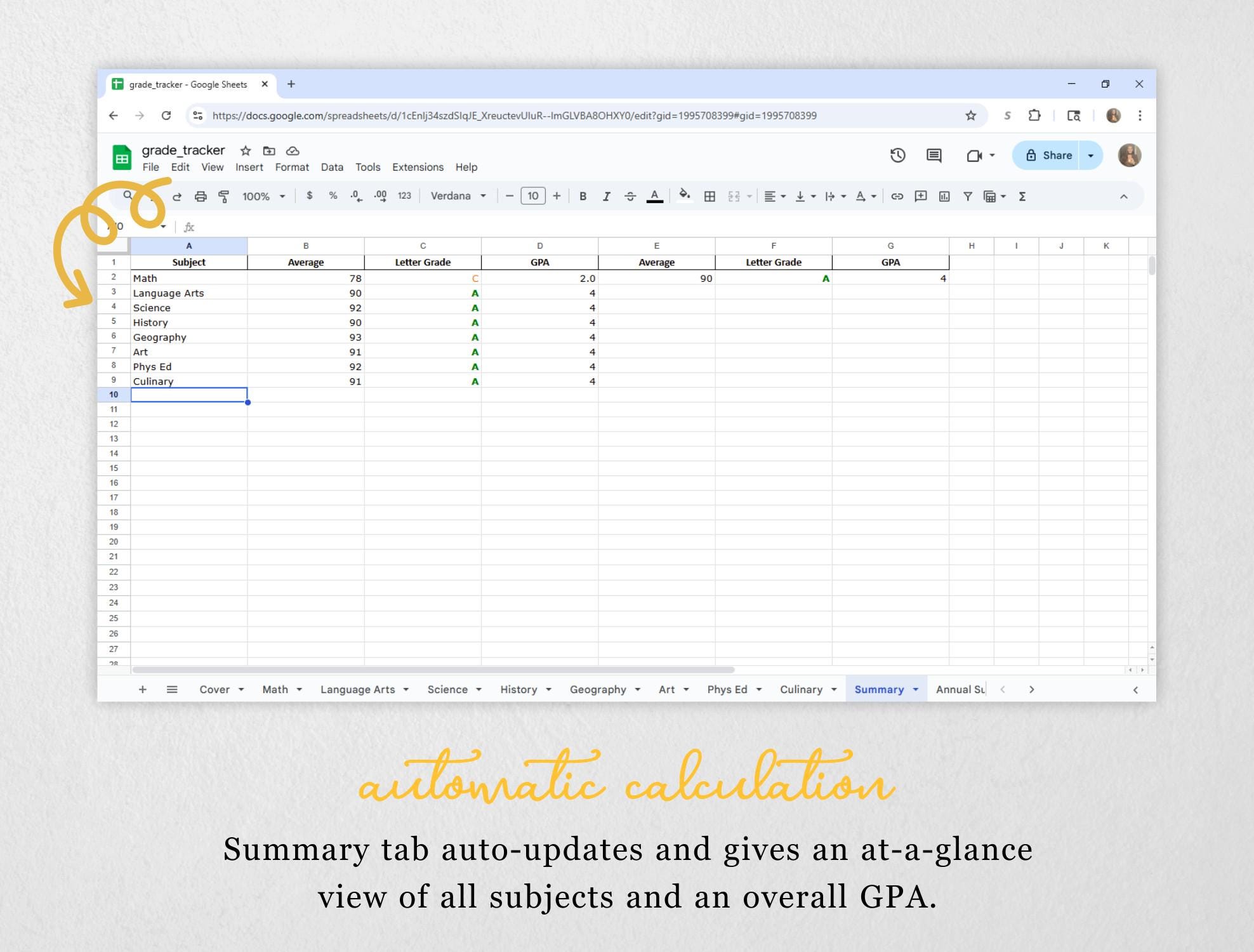
Task: Open the Data menu
Action: tap(332, 167)
